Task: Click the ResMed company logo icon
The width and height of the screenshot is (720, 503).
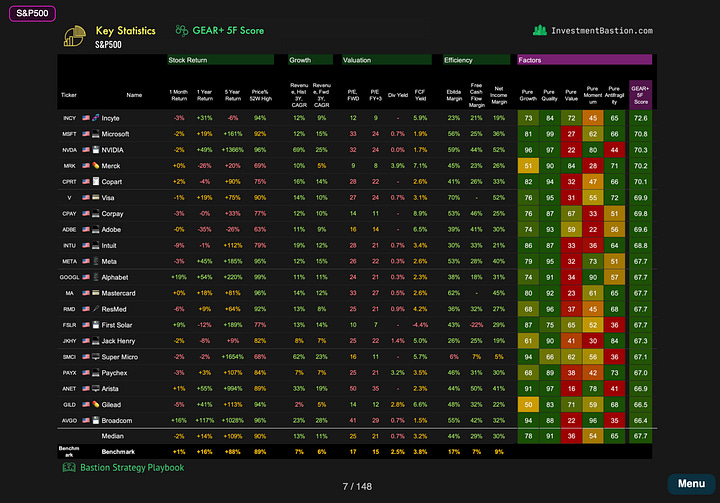Action: point(96,309)
